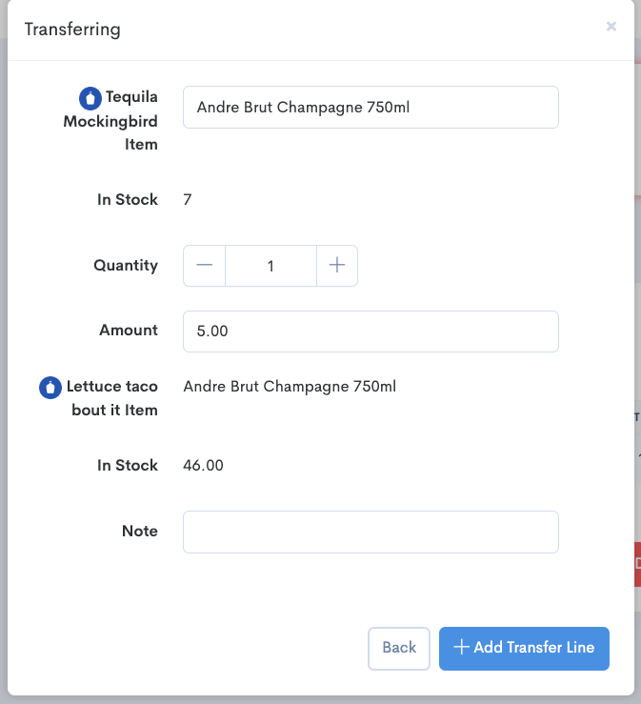Select the destination In Stock value 46.00
641x704 pixels.
203,465
